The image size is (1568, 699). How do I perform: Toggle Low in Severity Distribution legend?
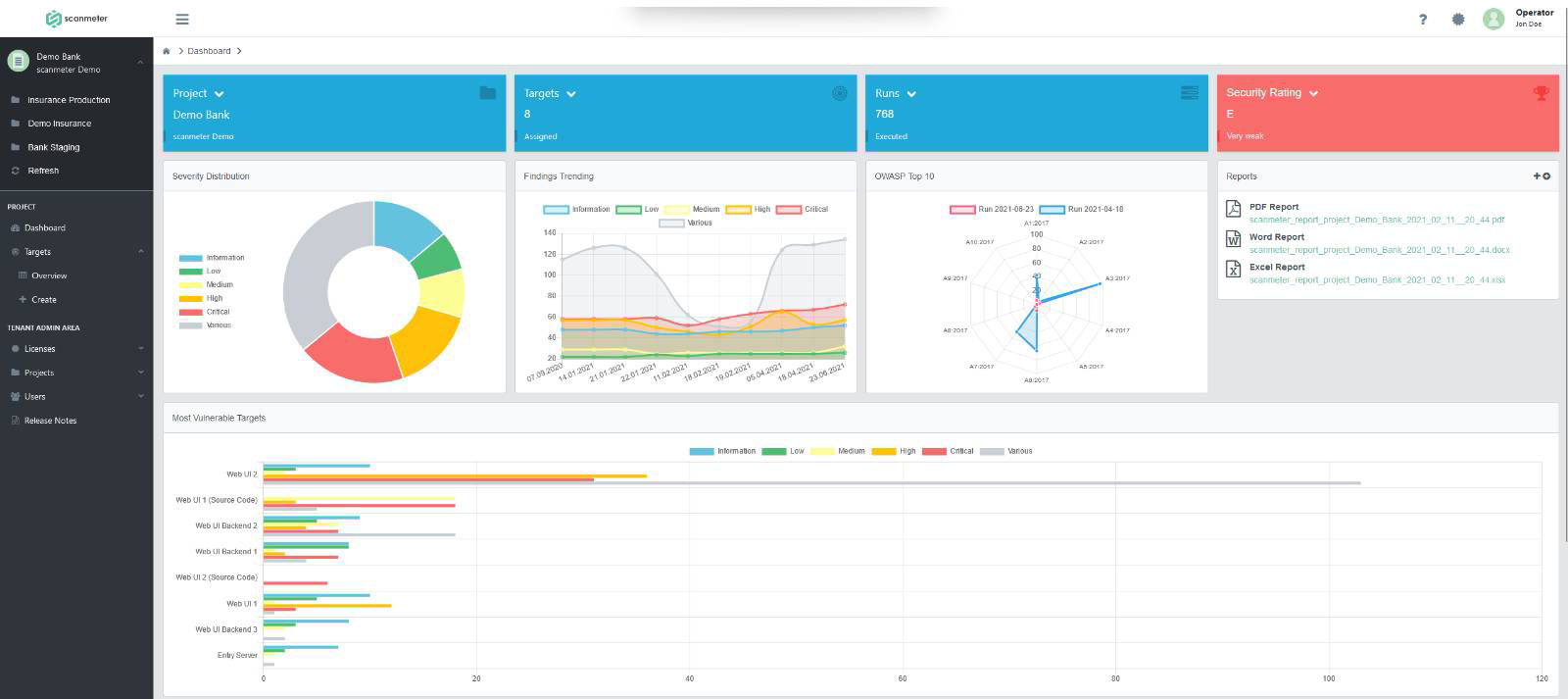[200, 272]
